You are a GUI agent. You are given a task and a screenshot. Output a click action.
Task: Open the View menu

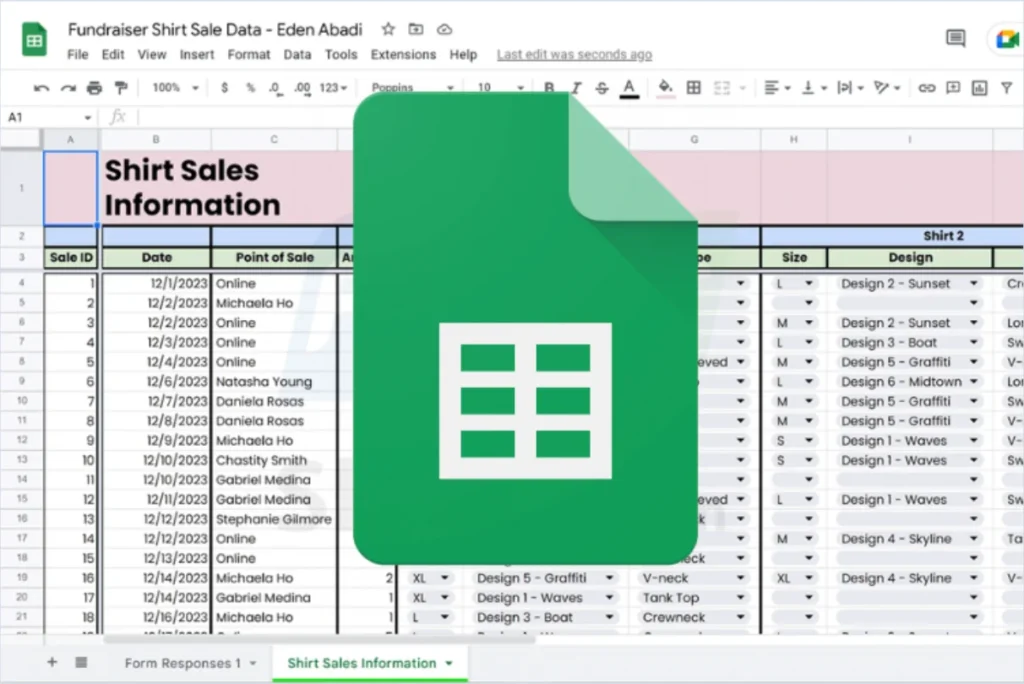click(152, 55)
